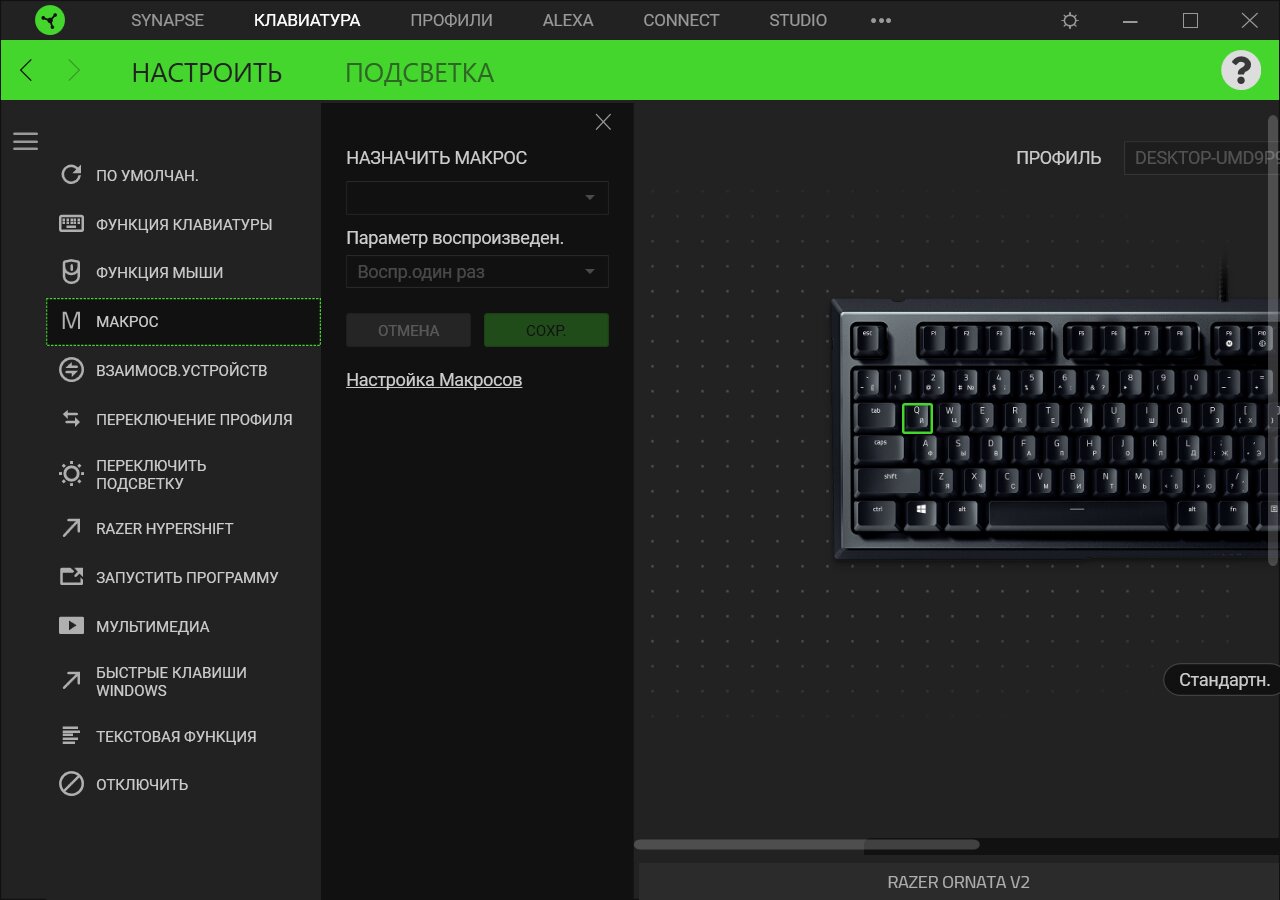Select the НАСТРОИТЬ subtab
This screenshot has height=900, width=1280.
pos(207,73)
